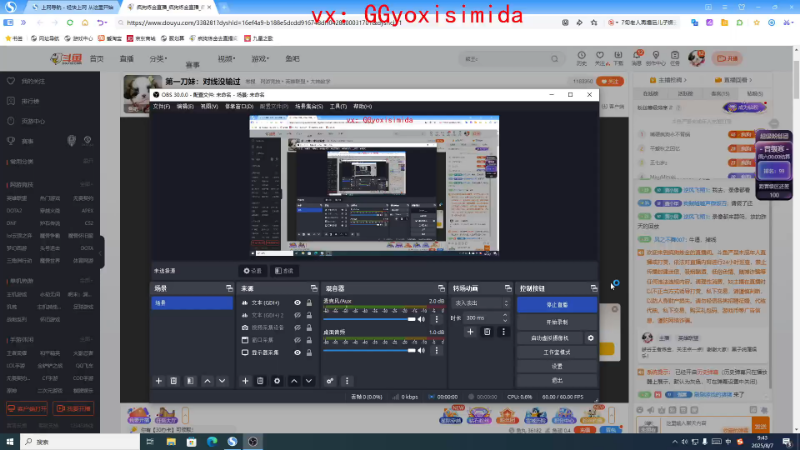Click the Start Virtual Camera button

point(550,338)
